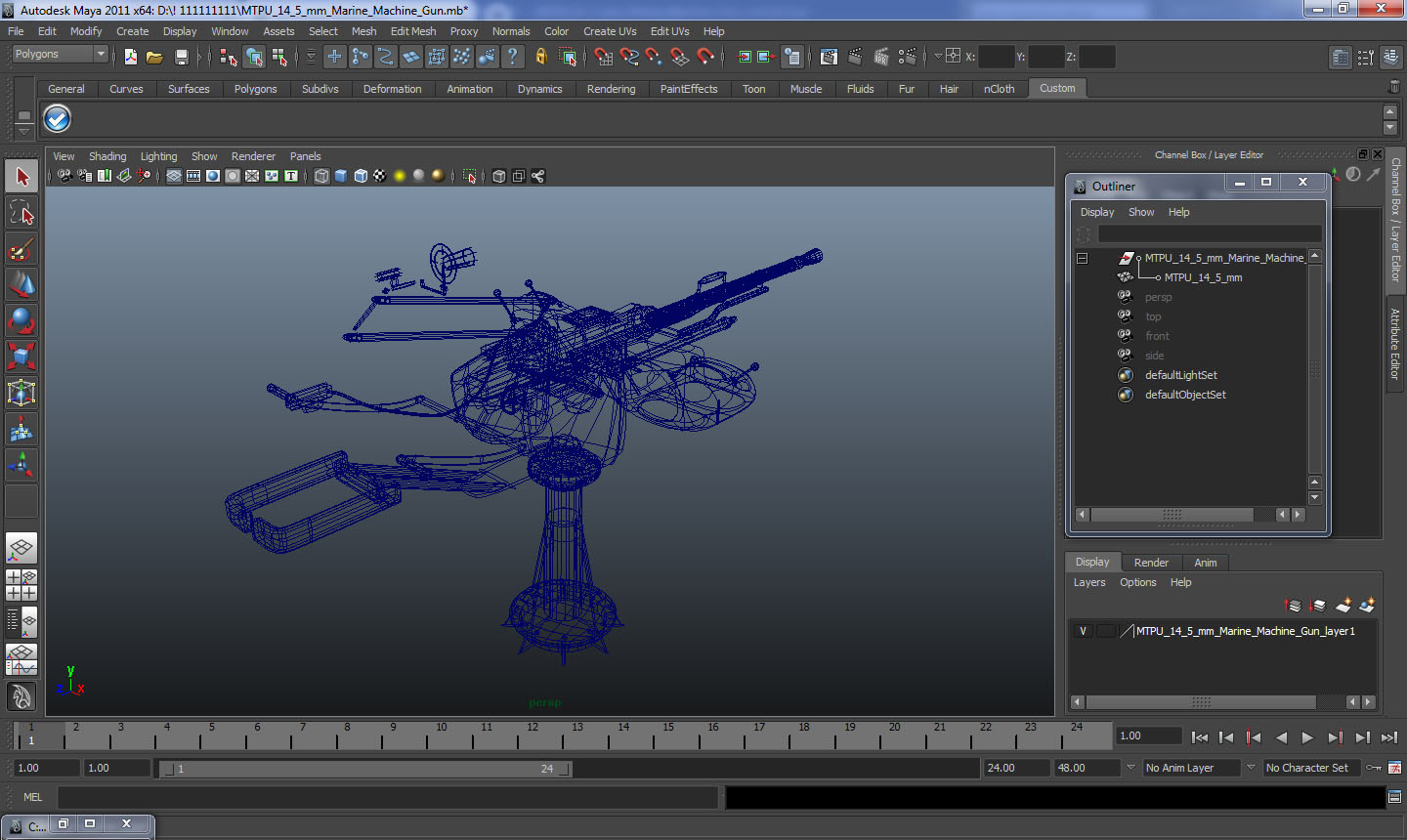Activate the Scale tool cube icon

(x=21, y=357)
